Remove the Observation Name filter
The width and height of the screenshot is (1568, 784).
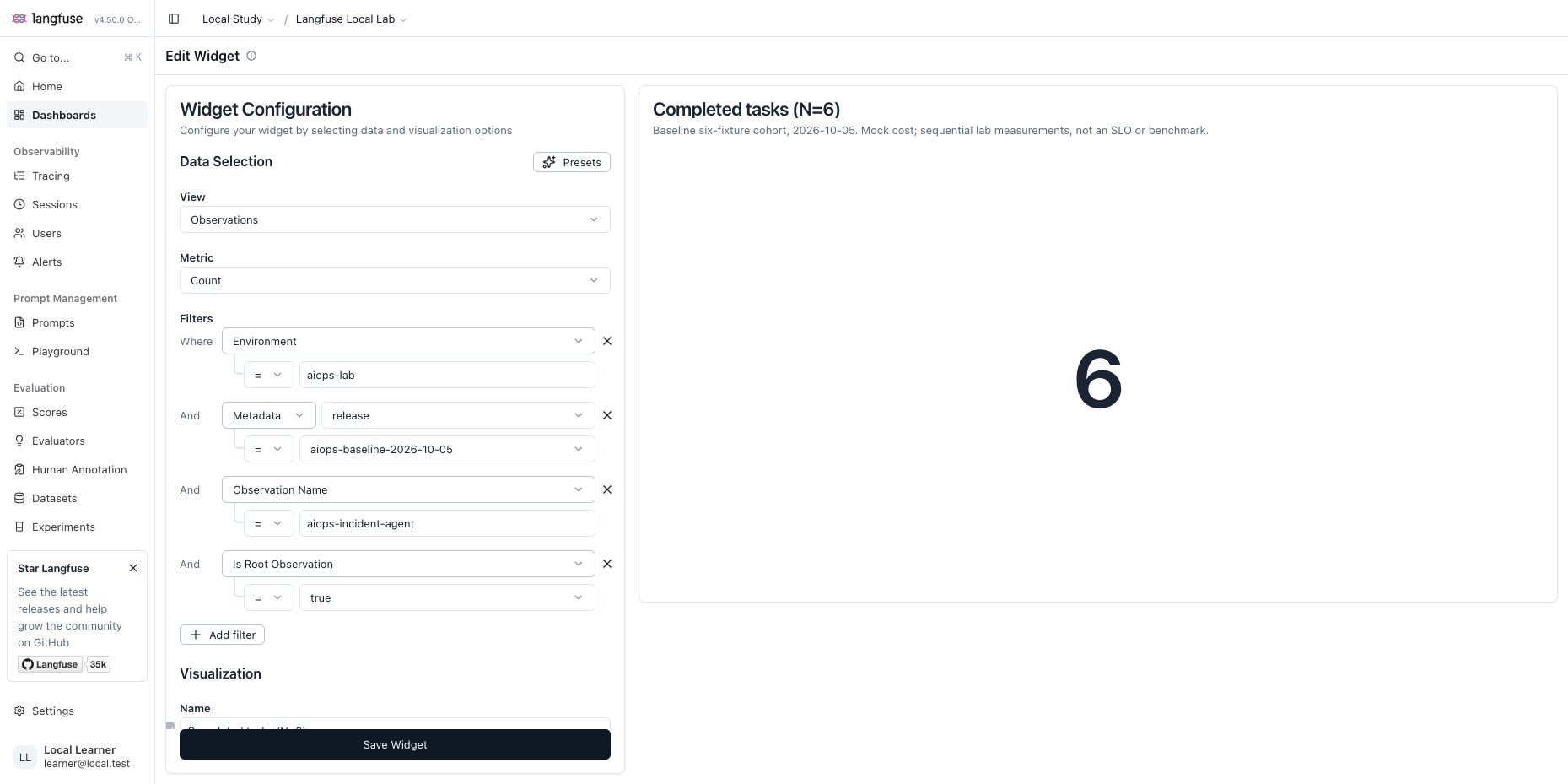[x=607, y=489]
